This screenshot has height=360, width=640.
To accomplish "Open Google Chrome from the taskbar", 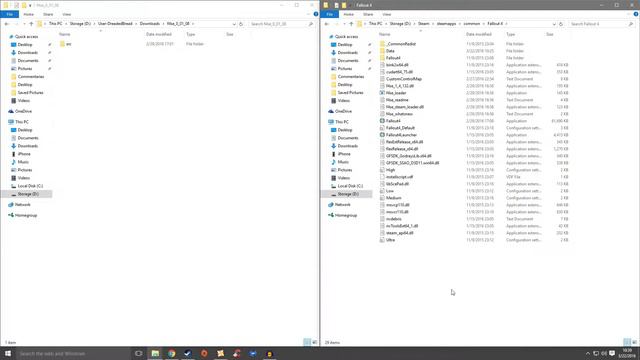I will coord(171,353).
